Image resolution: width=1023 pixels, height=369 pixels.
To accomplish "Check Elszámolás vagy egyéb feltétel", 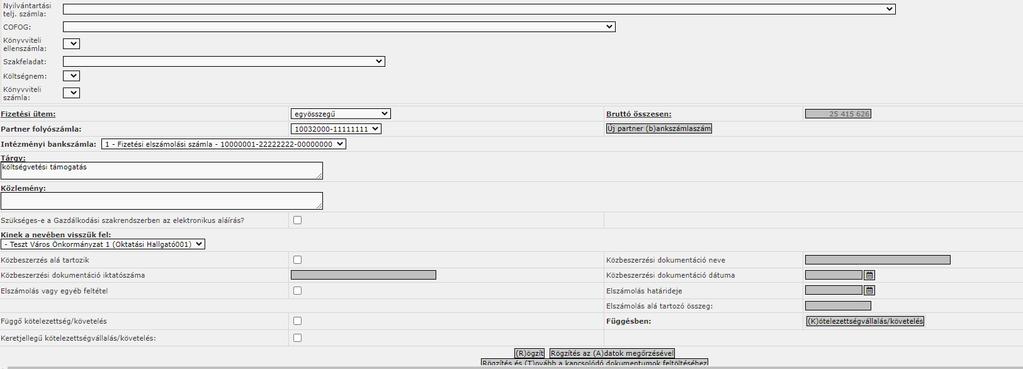I will (x=298, y=291).
